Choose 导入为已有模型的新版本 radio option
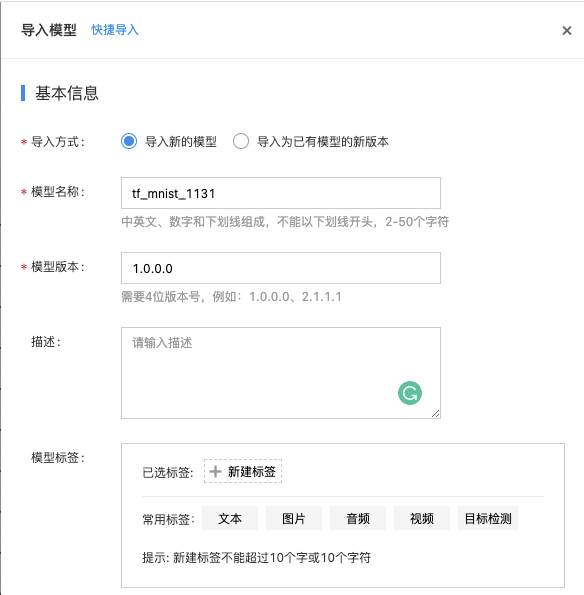This screenshot has width=584, height=595. tap(241, 141)
